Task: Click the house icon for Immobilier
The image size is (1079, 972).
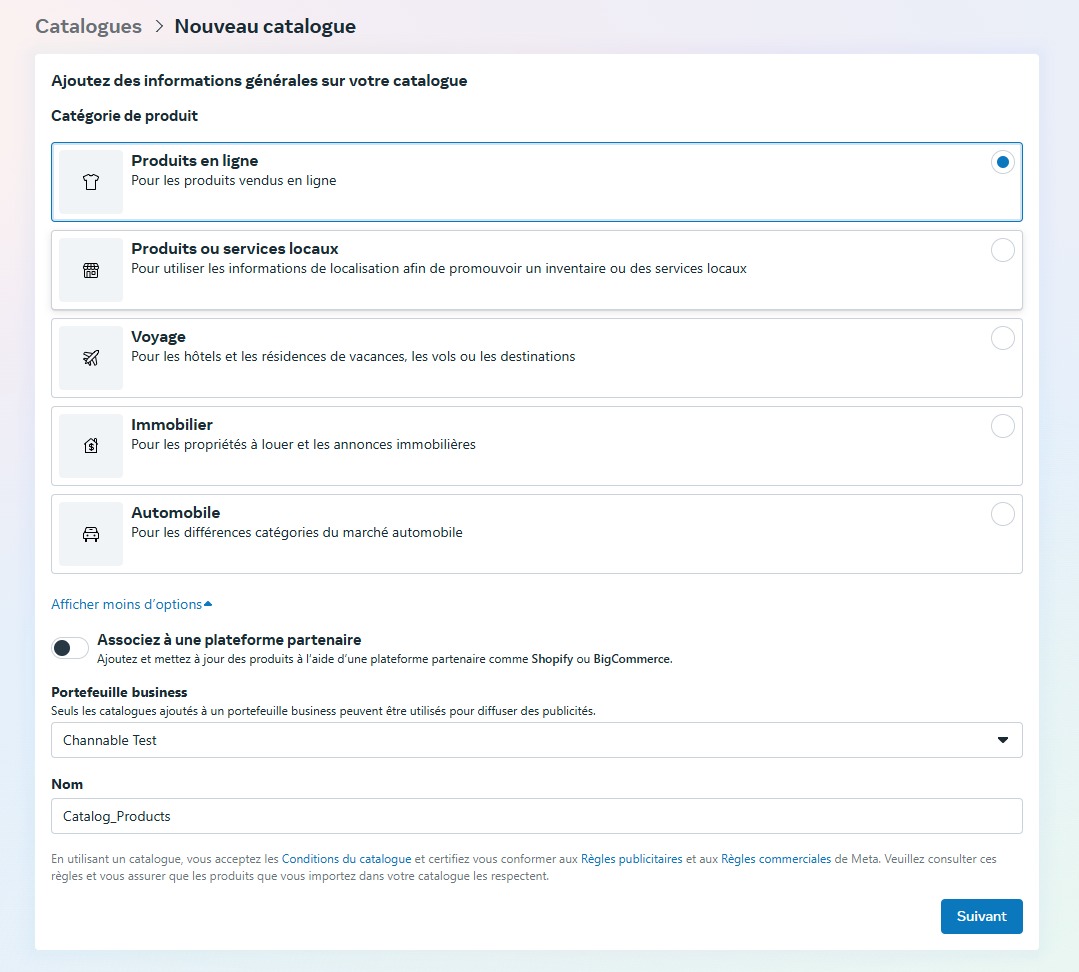Action: pyautogui.click(x=91, y=446)
